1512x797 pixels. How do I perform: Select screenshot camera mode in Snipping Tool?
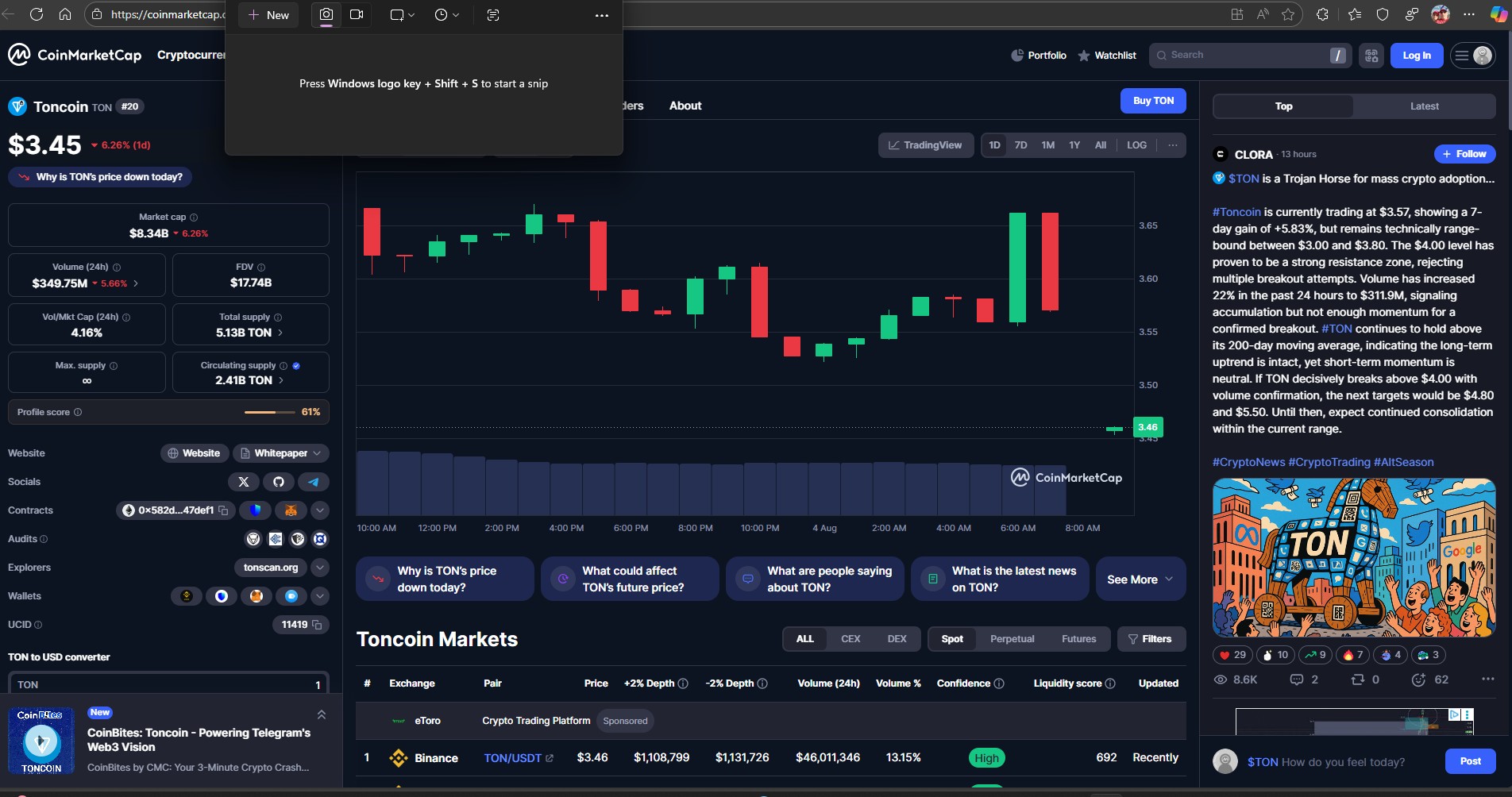[x=326, y=15]
